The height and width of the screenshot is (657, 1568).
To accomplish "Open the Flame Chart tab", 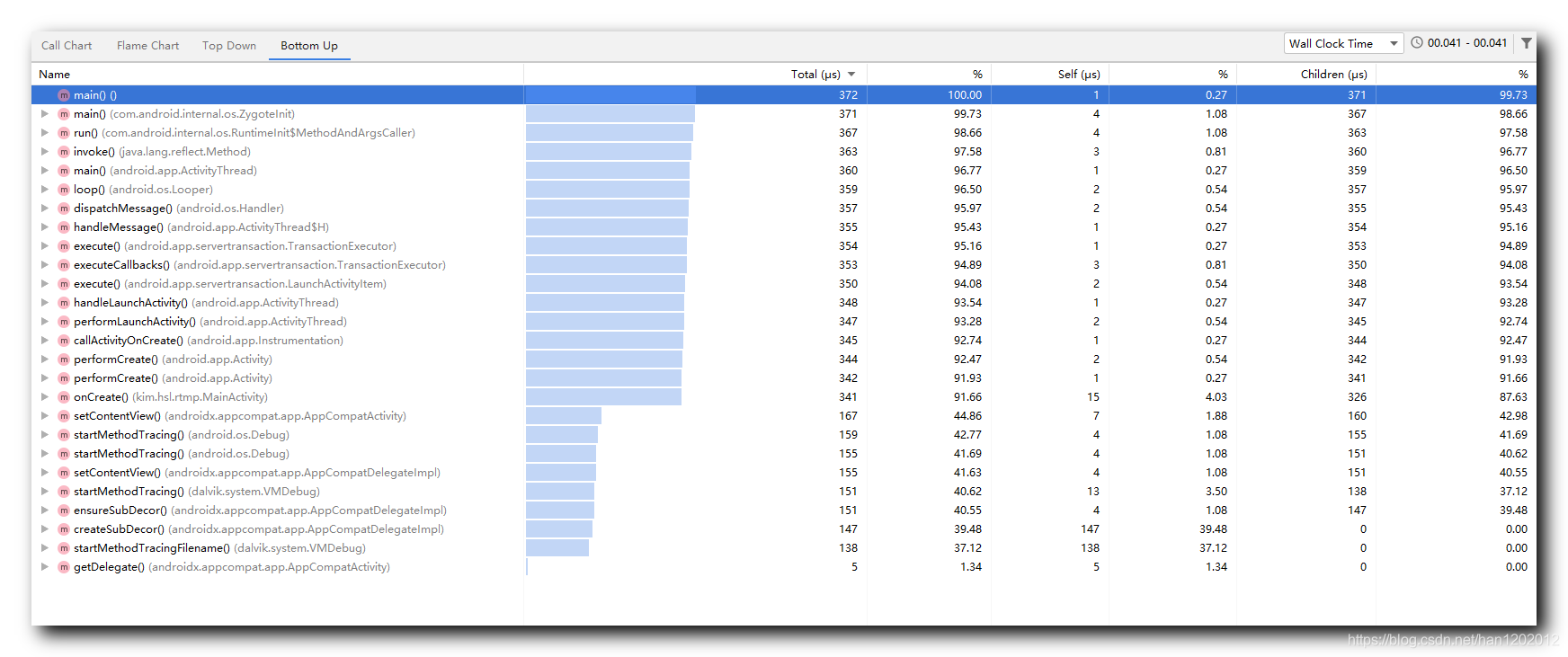I will 147,46.
